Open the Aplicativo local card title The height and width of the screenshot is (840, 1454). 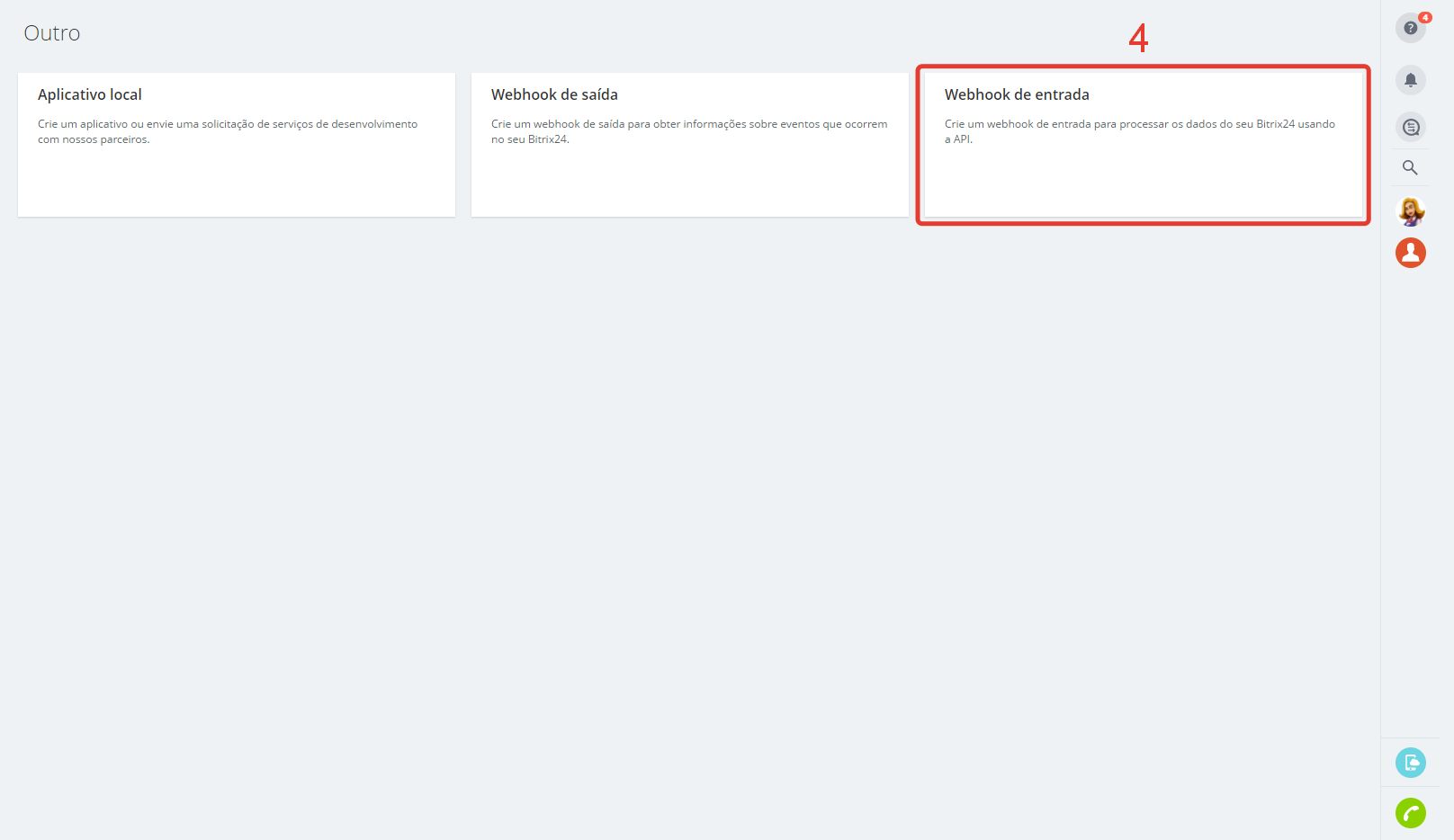[90, 94]
